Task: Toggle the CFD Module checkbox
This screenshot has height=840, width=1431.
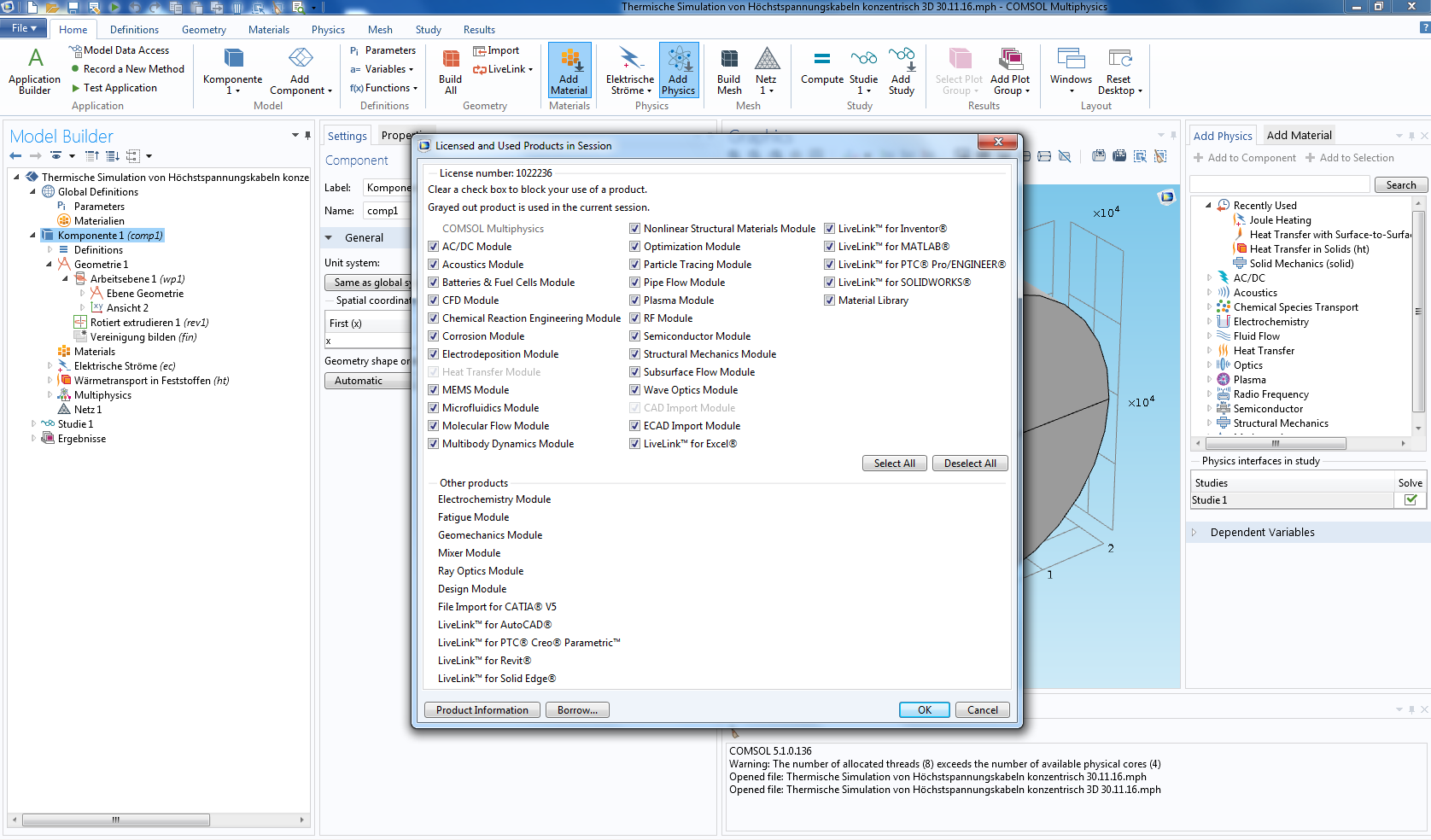Action: pos(433,300)
